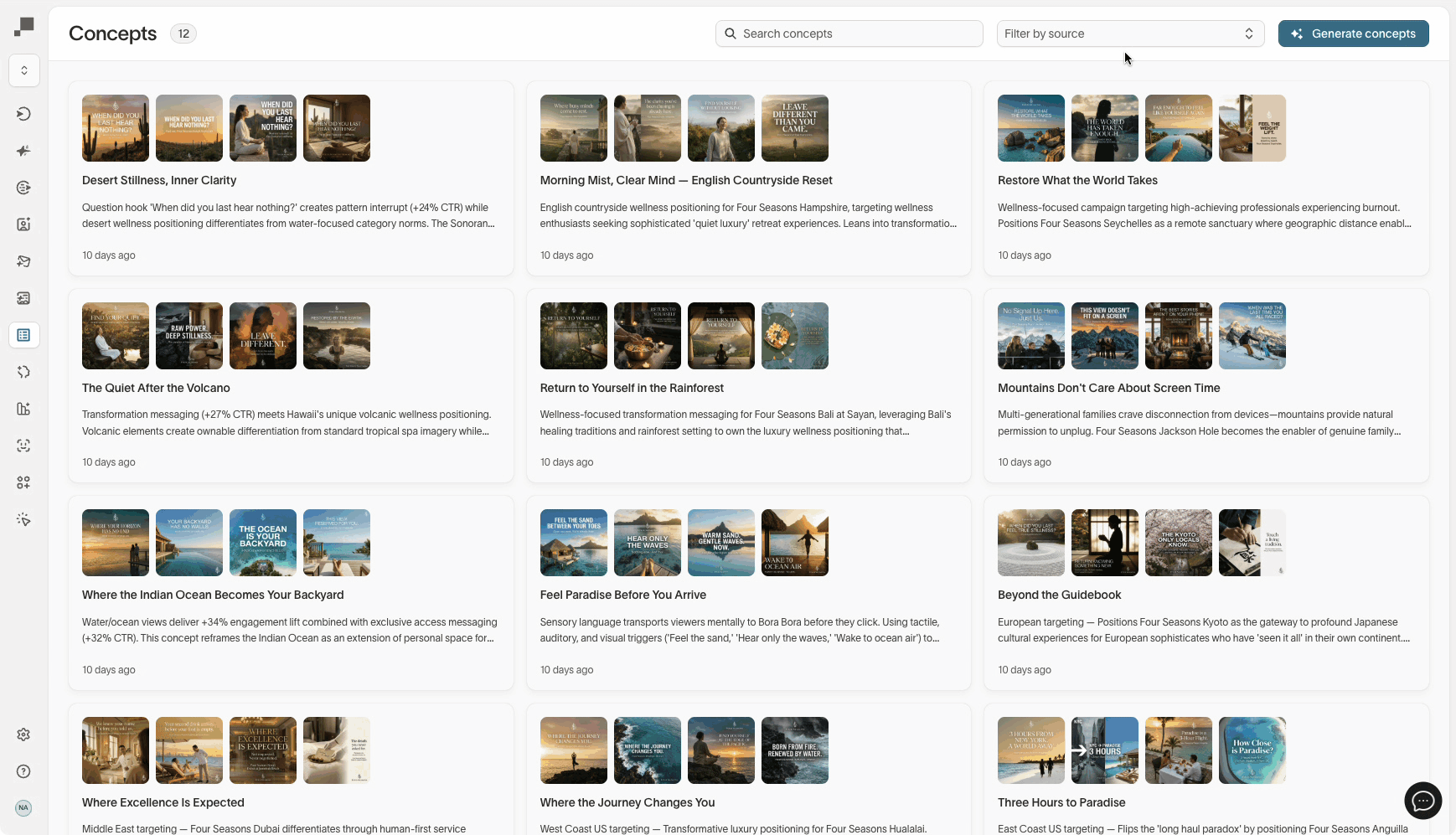
Task: Click the face-scan icon in sidebar
Action: pos(23,446)
